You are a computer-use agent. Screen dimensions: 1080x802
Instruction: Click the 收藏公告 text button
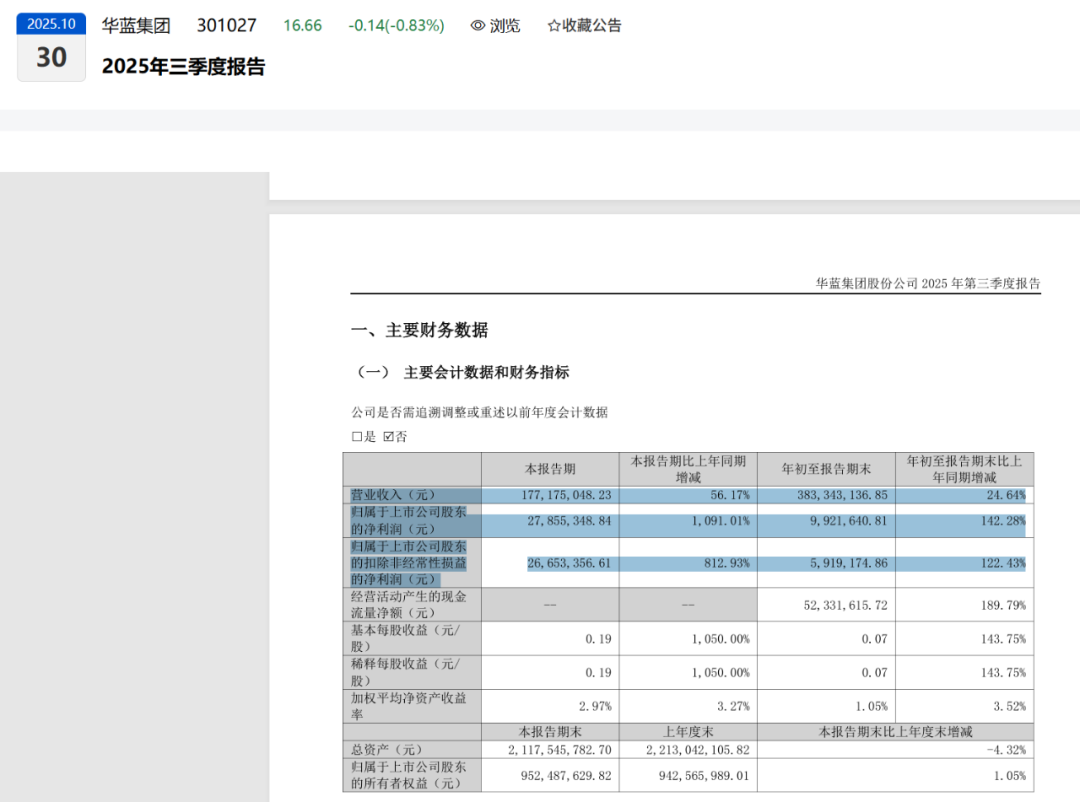click(x=592, y=26)
